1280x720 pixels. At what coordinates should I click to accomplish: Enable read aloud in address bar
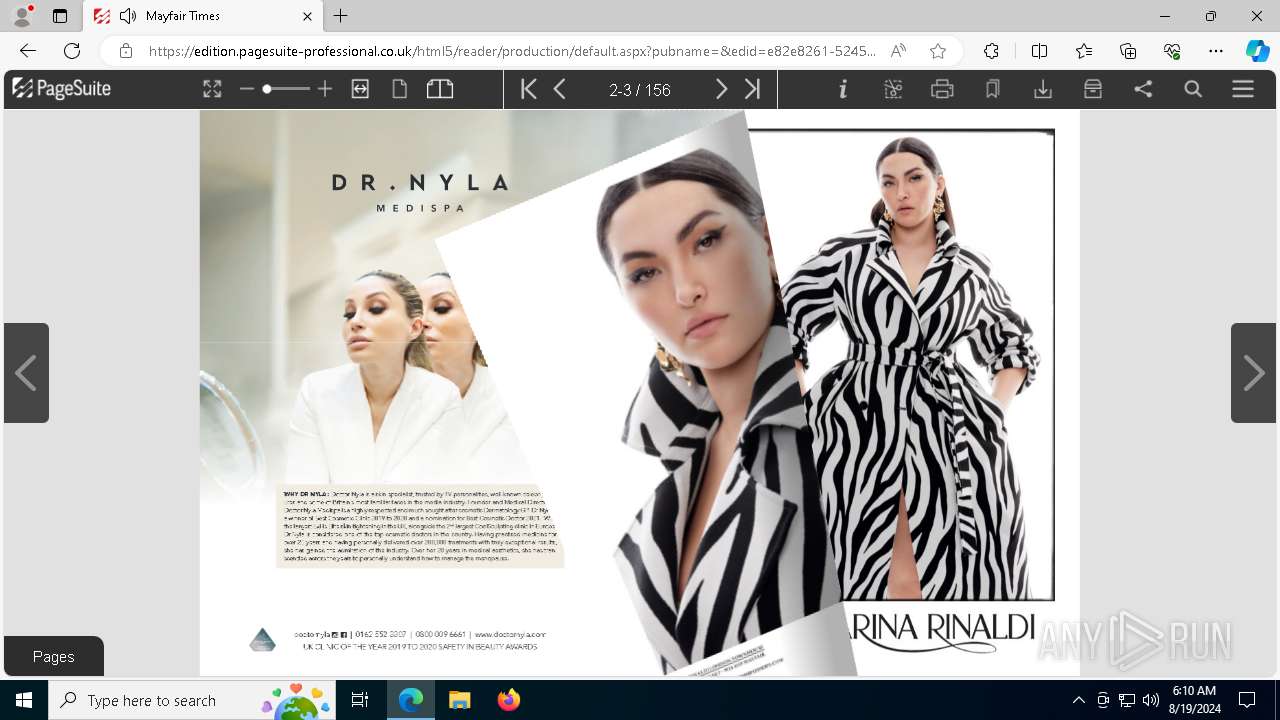[898, 51]
